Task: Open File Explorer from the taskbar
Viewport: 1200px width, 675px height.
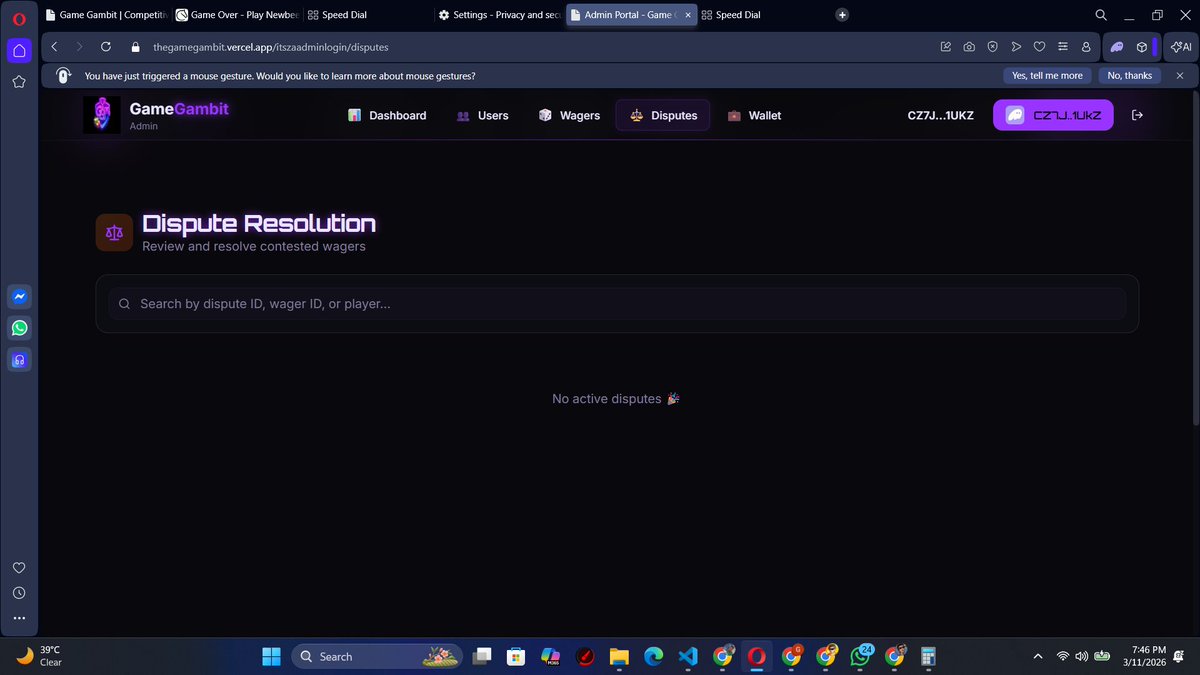Action: tap(619, 656)
